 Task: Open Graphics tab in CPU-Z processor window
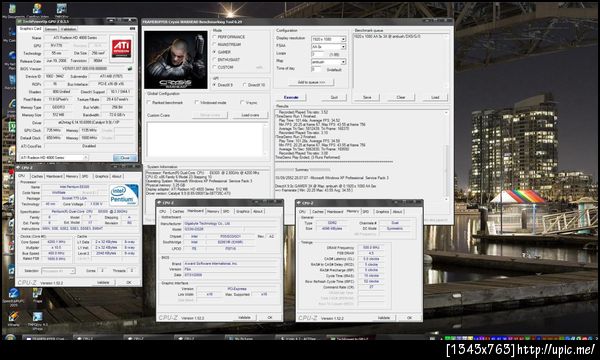pyautogui.click(x=102, y=176)
